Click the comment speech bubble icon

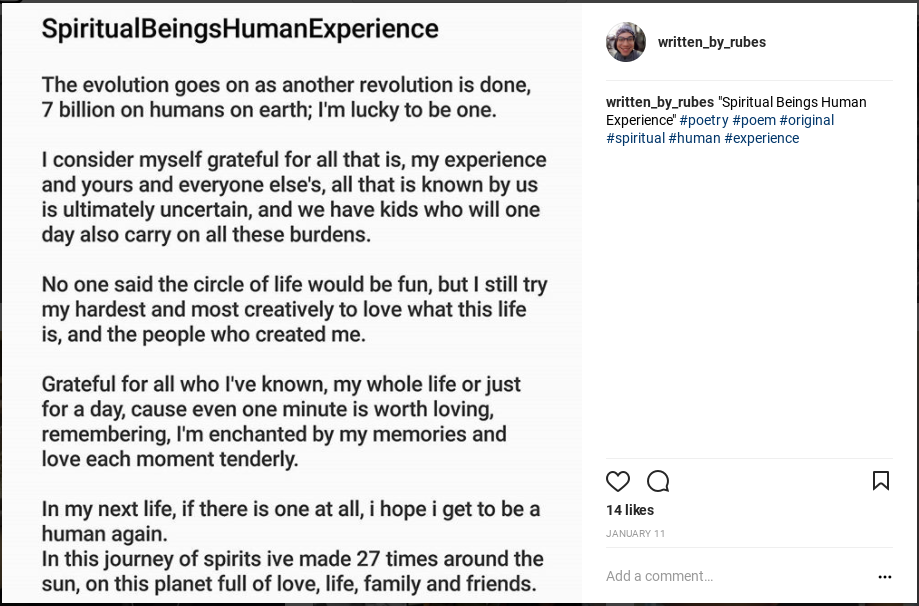[658, 482]
